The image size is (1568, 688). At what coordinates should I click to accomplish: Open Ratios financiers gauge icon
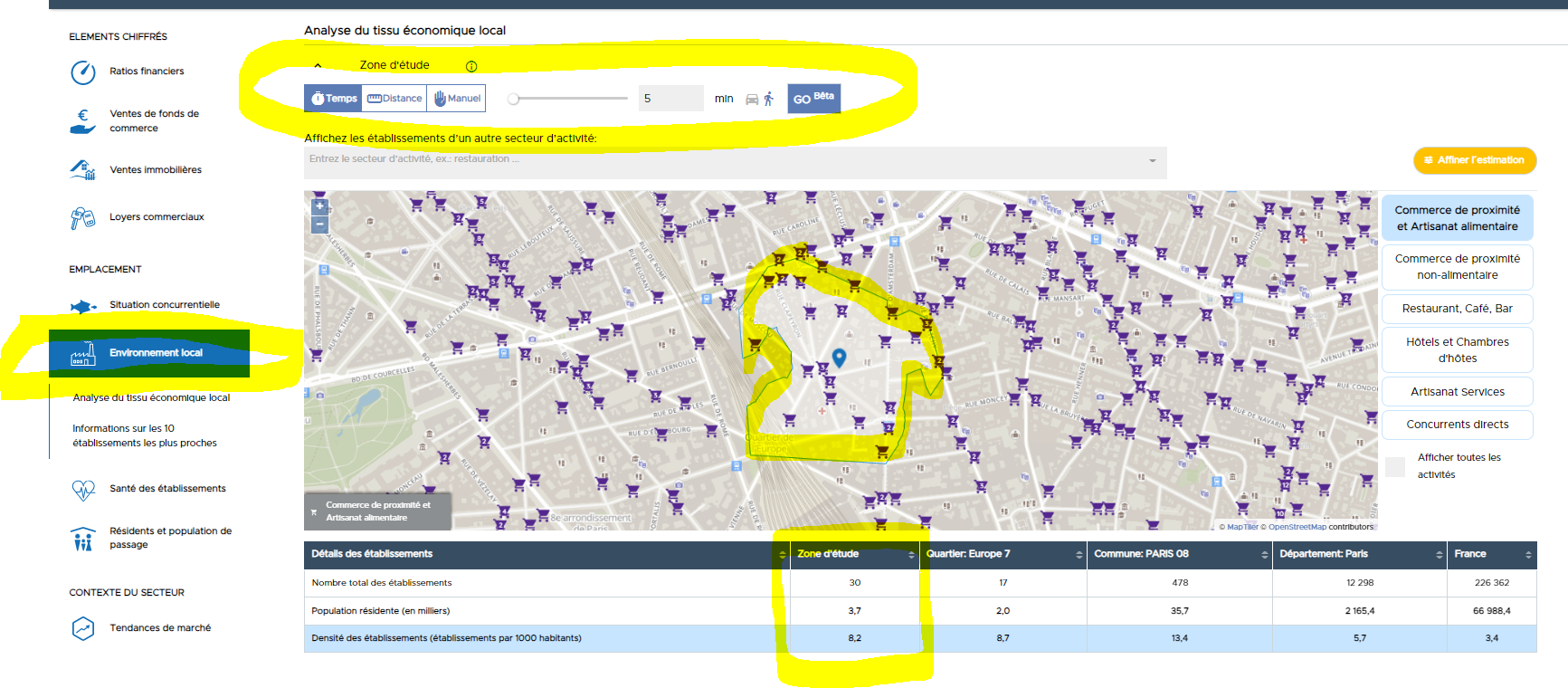pyautogui.click(x=83, y=72)
